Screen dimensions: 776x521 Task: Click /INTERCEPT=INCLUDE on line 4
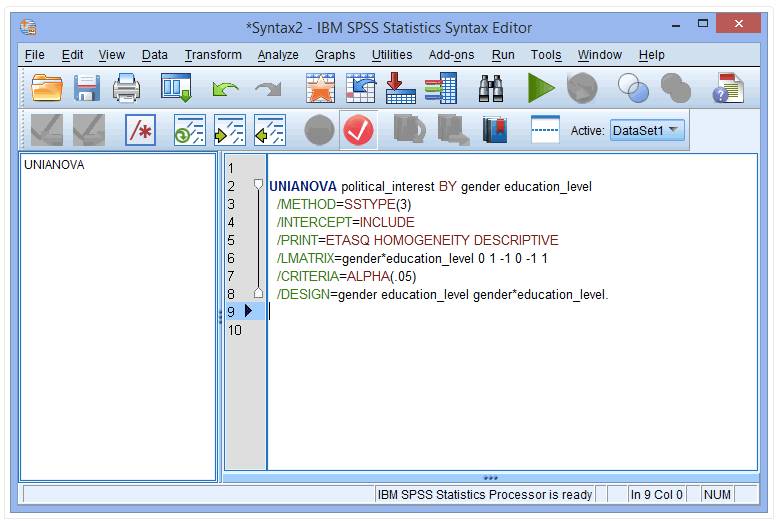pos(345,222)
